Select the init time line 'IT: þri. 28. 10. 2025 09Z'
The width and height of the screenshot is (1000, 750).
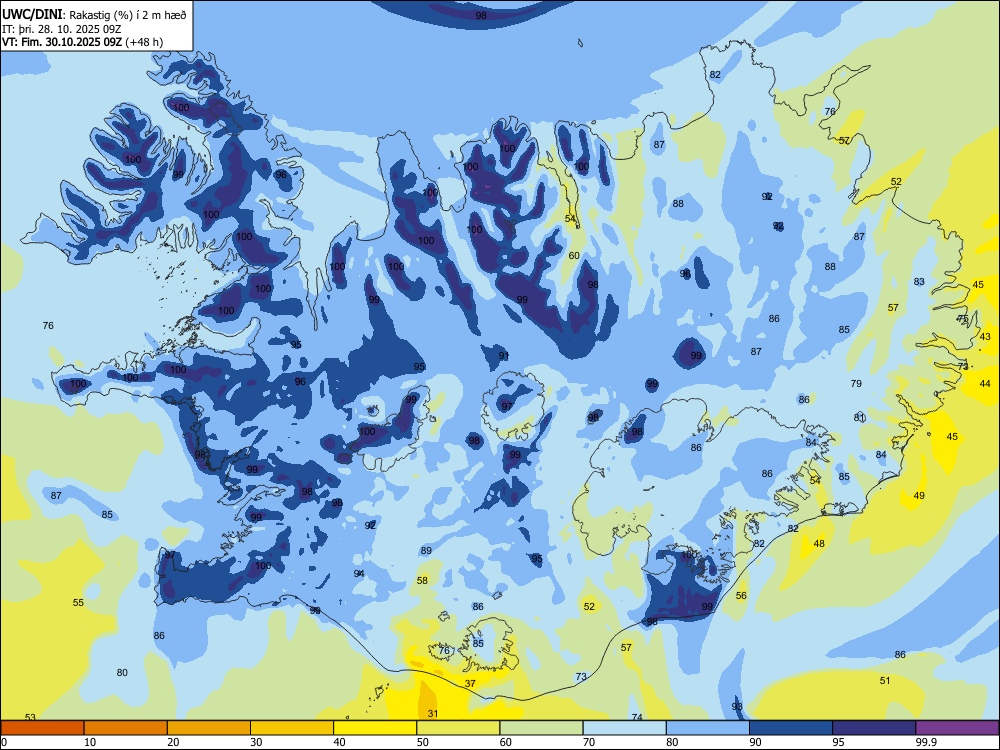[62, 29]
